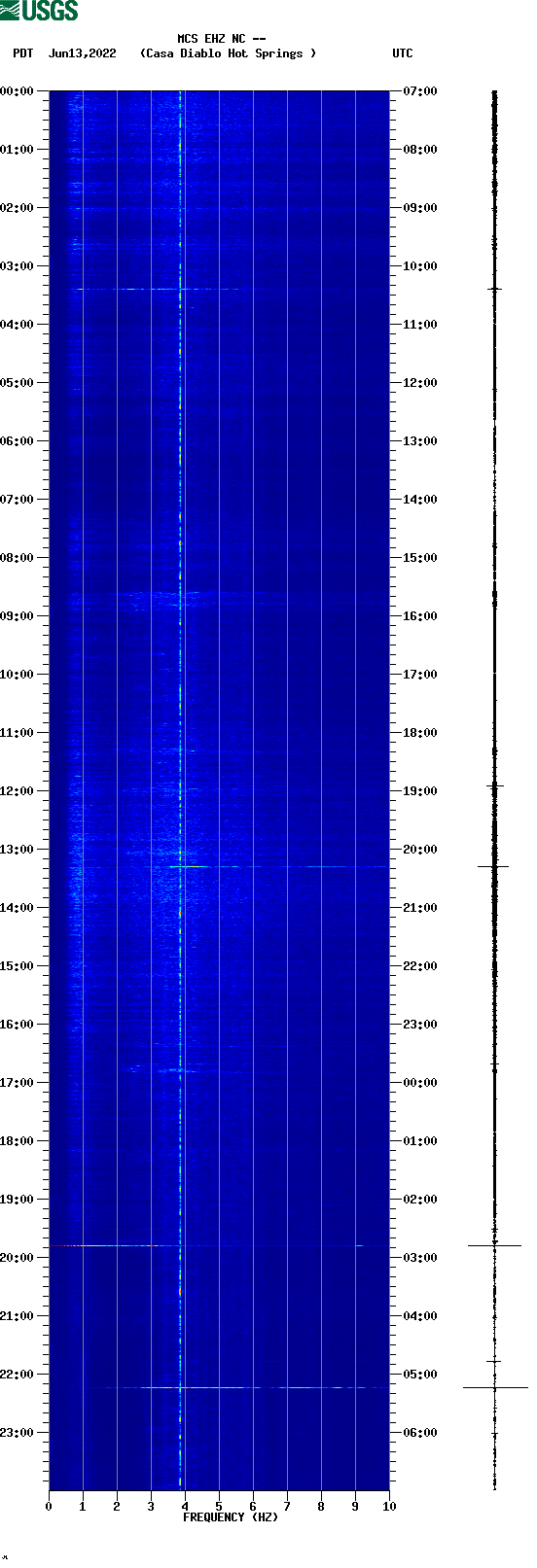Click the Casa Diablo Hot Springs label
This screenshot has width=537, height=1568.
point(229,53)
